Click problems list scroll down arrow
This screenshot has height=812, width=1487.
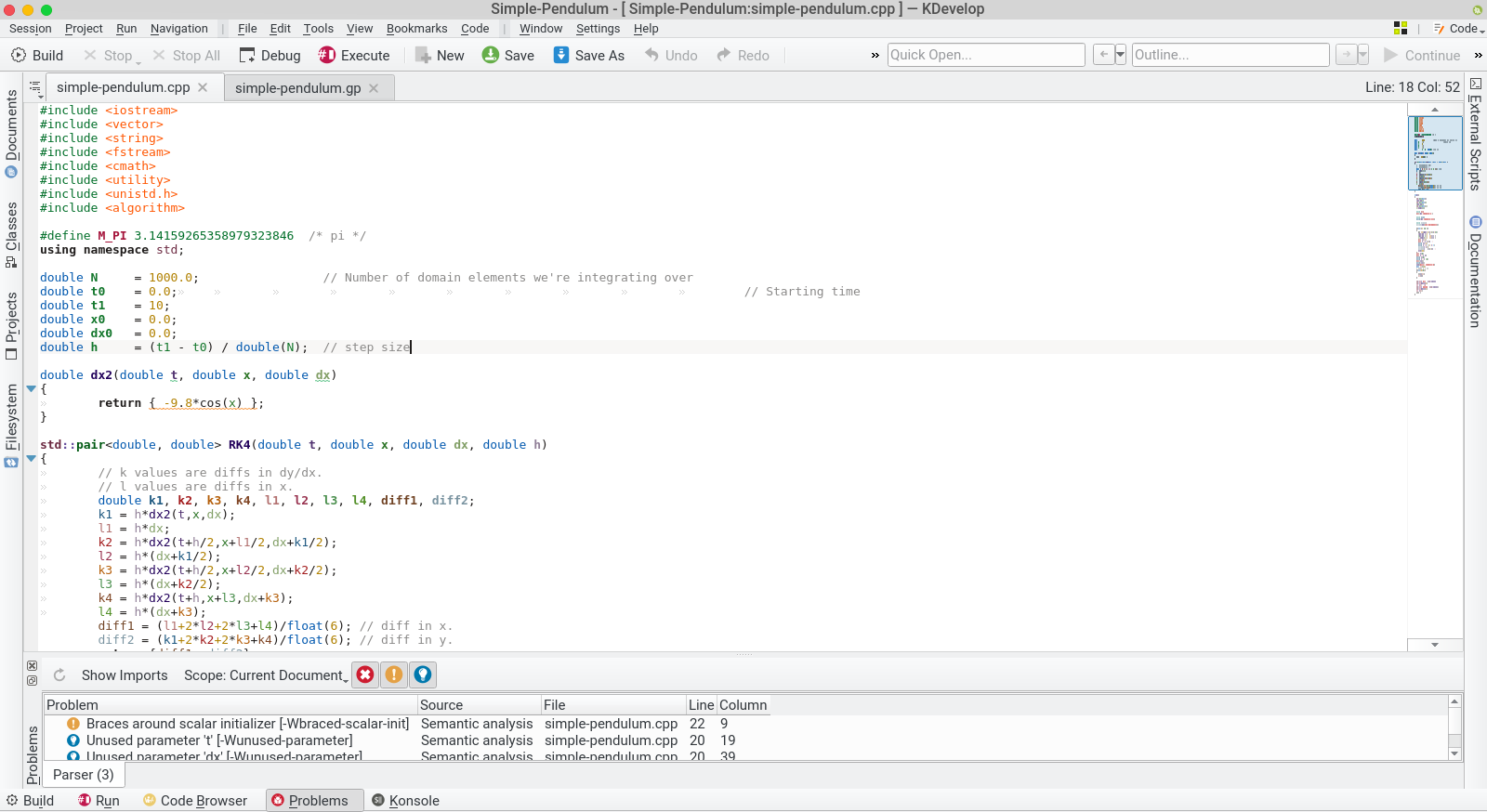[1455, 754]
